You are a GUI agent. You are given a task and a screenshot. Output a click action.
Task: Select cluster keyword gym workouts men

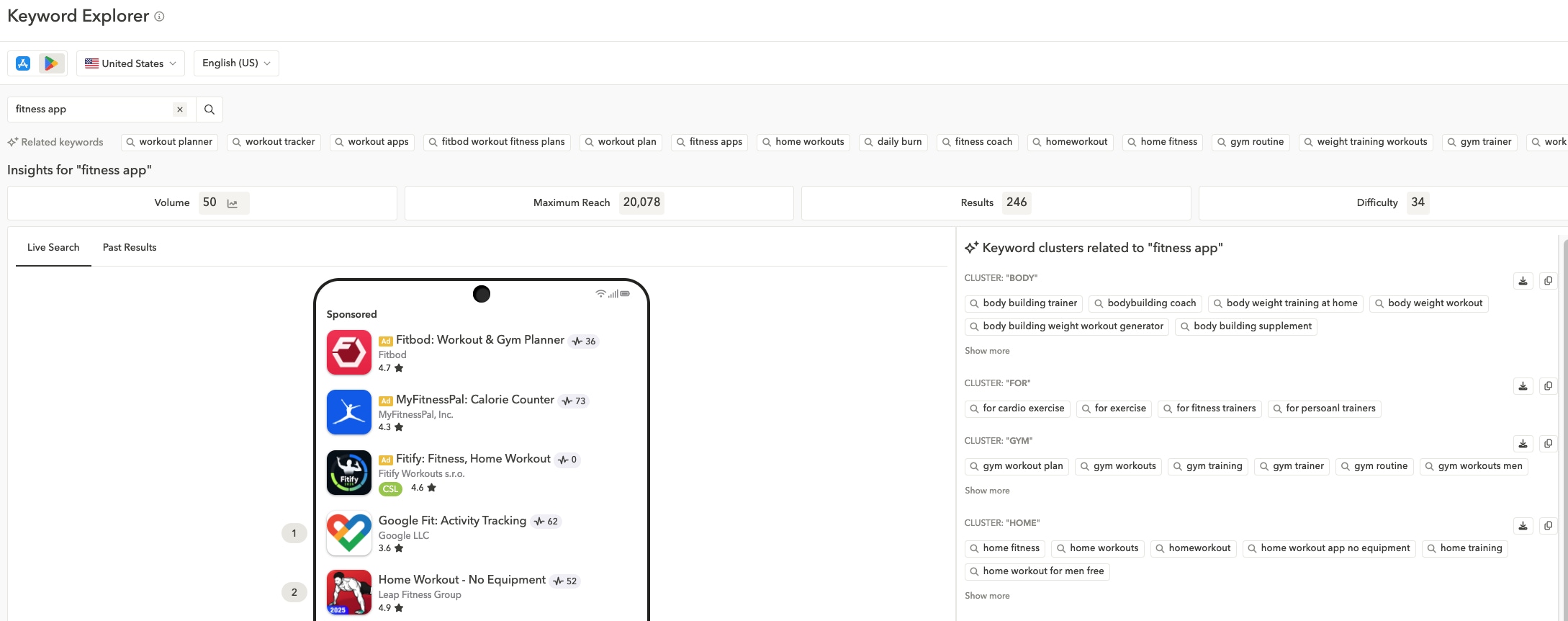pyautogui.click(x=1474, y=466)
